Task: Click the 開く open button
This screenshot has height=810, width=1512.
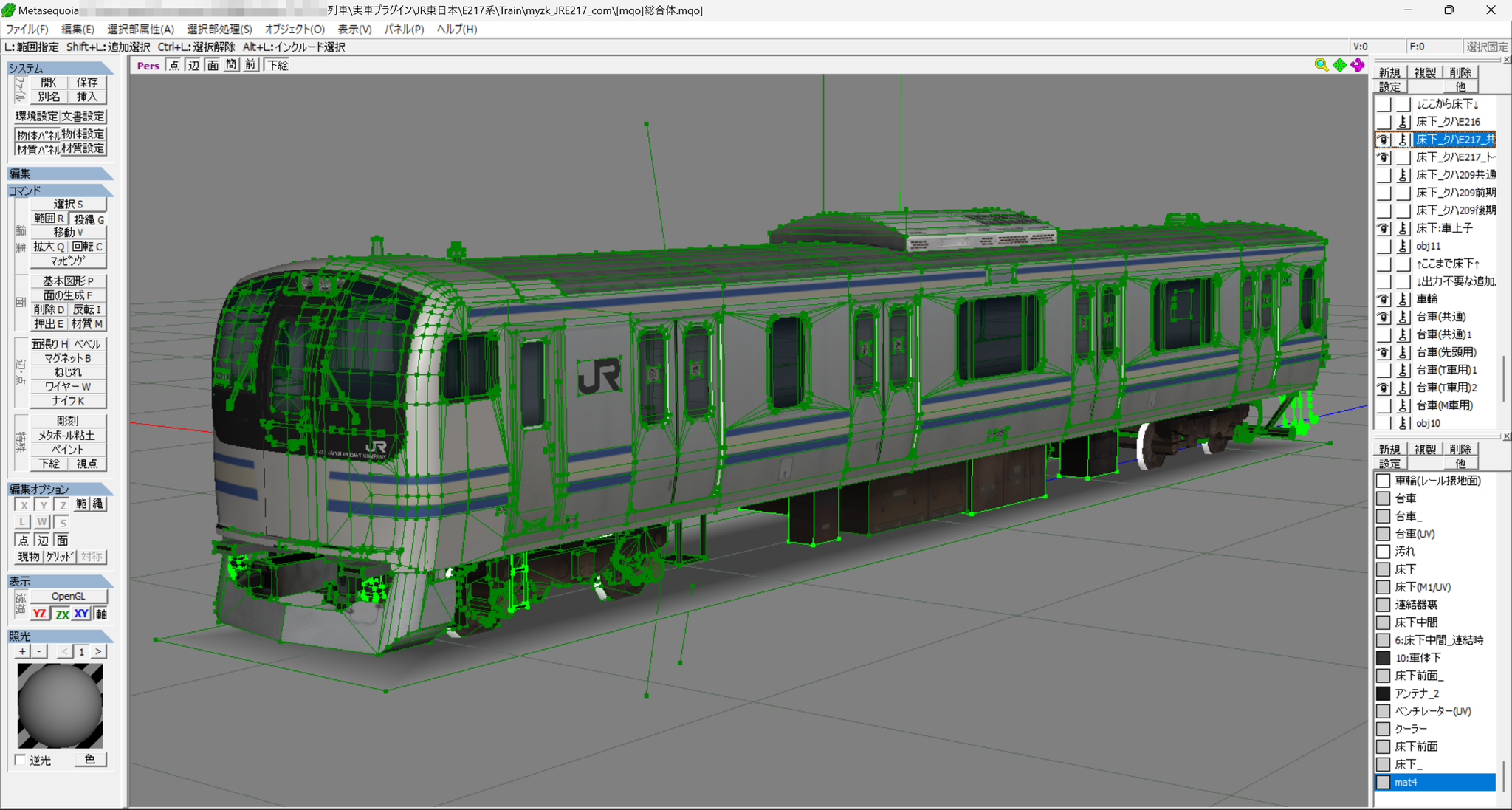Action: [49, 82]
